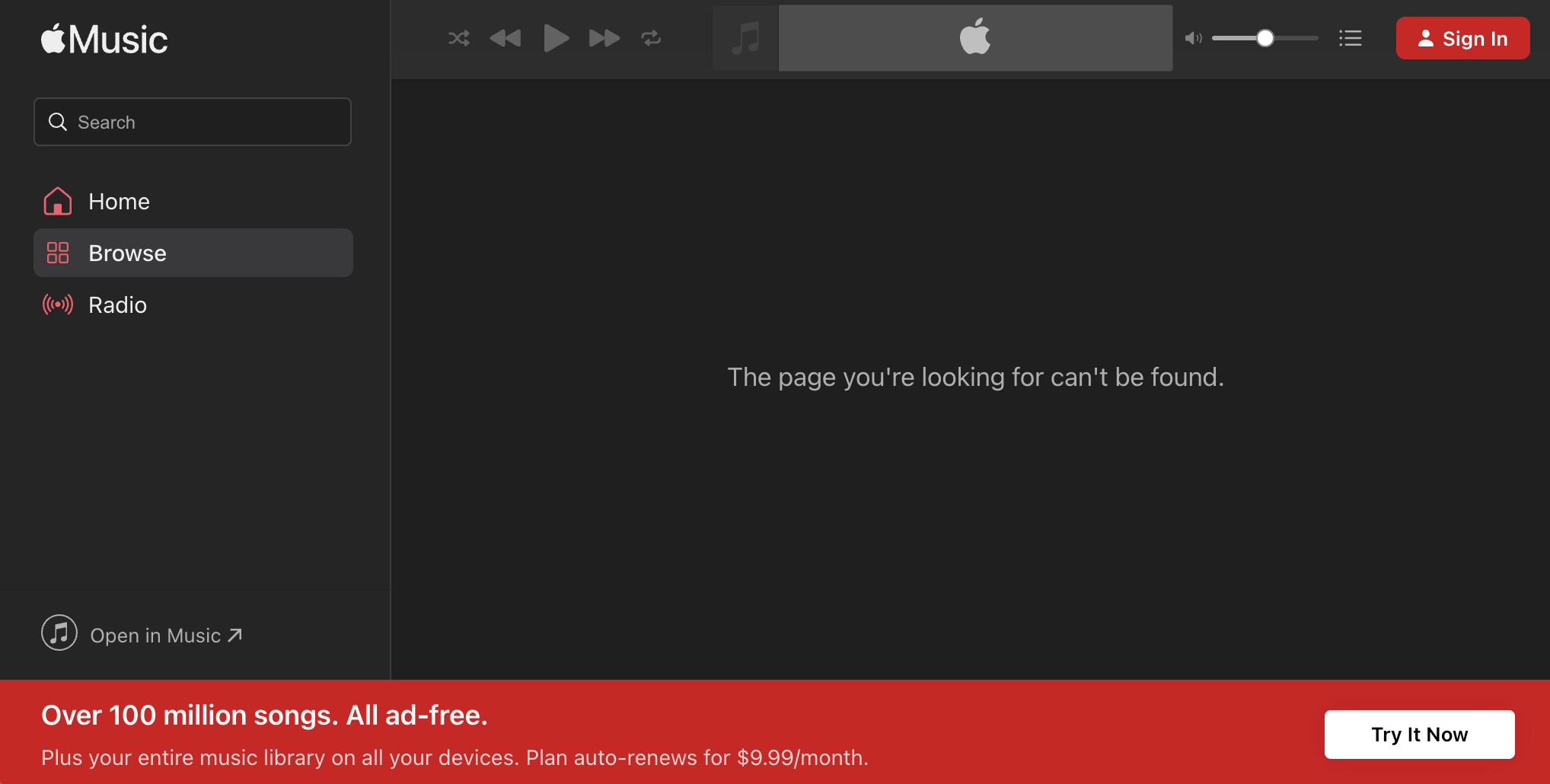Viewport: 1550px width, 784px height.
Task: Click the page can't be found message
Action: [x=975, y=377]
